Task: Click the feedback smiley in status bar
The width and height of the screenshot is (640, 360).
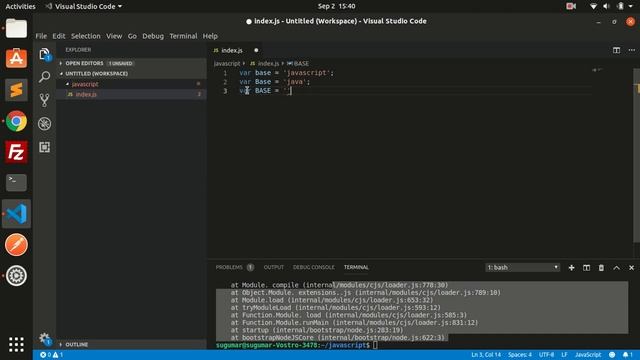Action: pos(612,355)
